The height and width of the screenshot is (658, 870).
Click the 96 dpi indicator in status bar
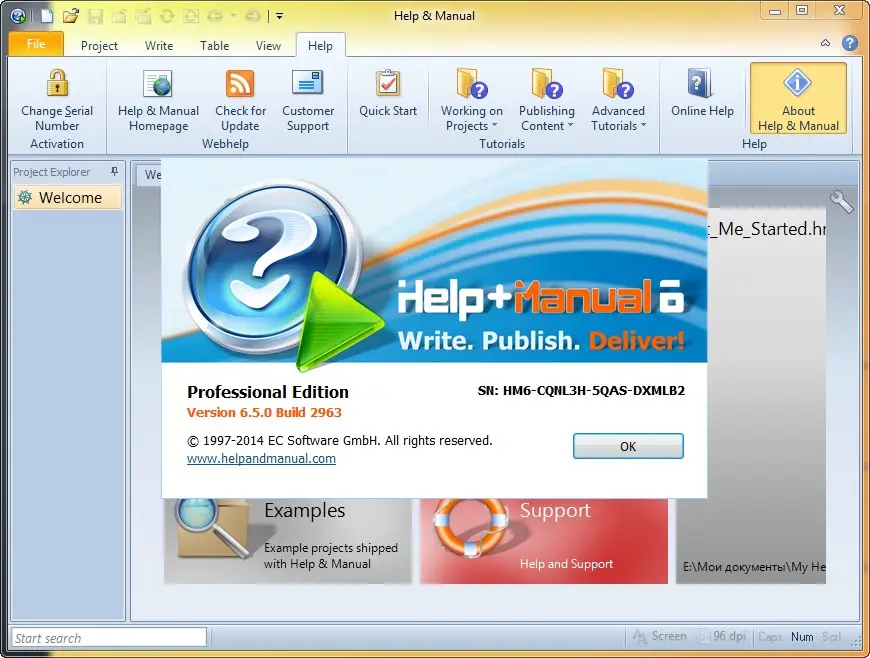722,636
